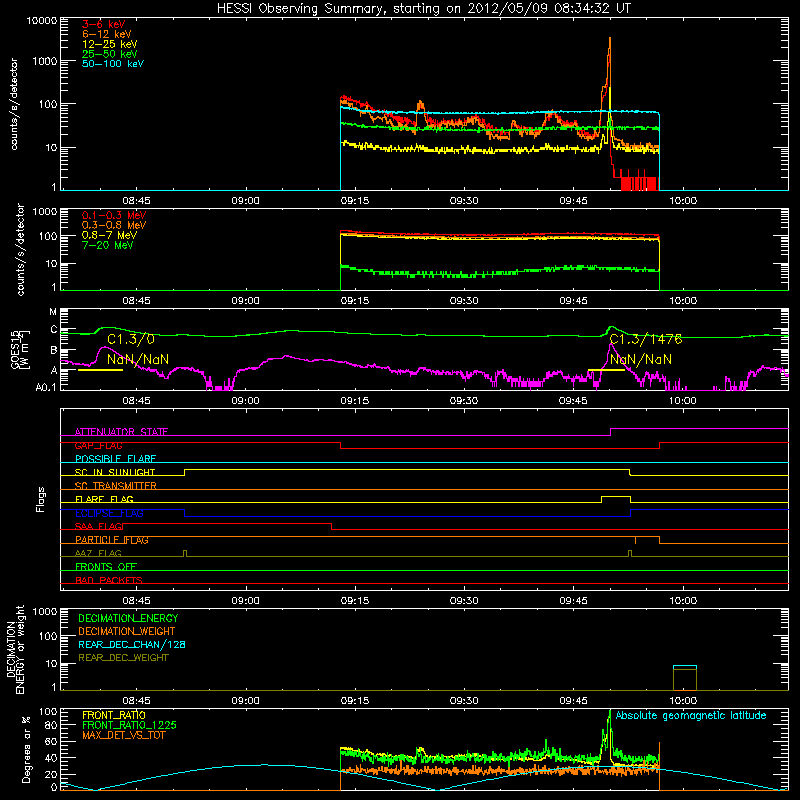Select the 6-12 keV legend label
This screenshot has width=800, height=800.
pyautogui.click(x=107, y=34)
